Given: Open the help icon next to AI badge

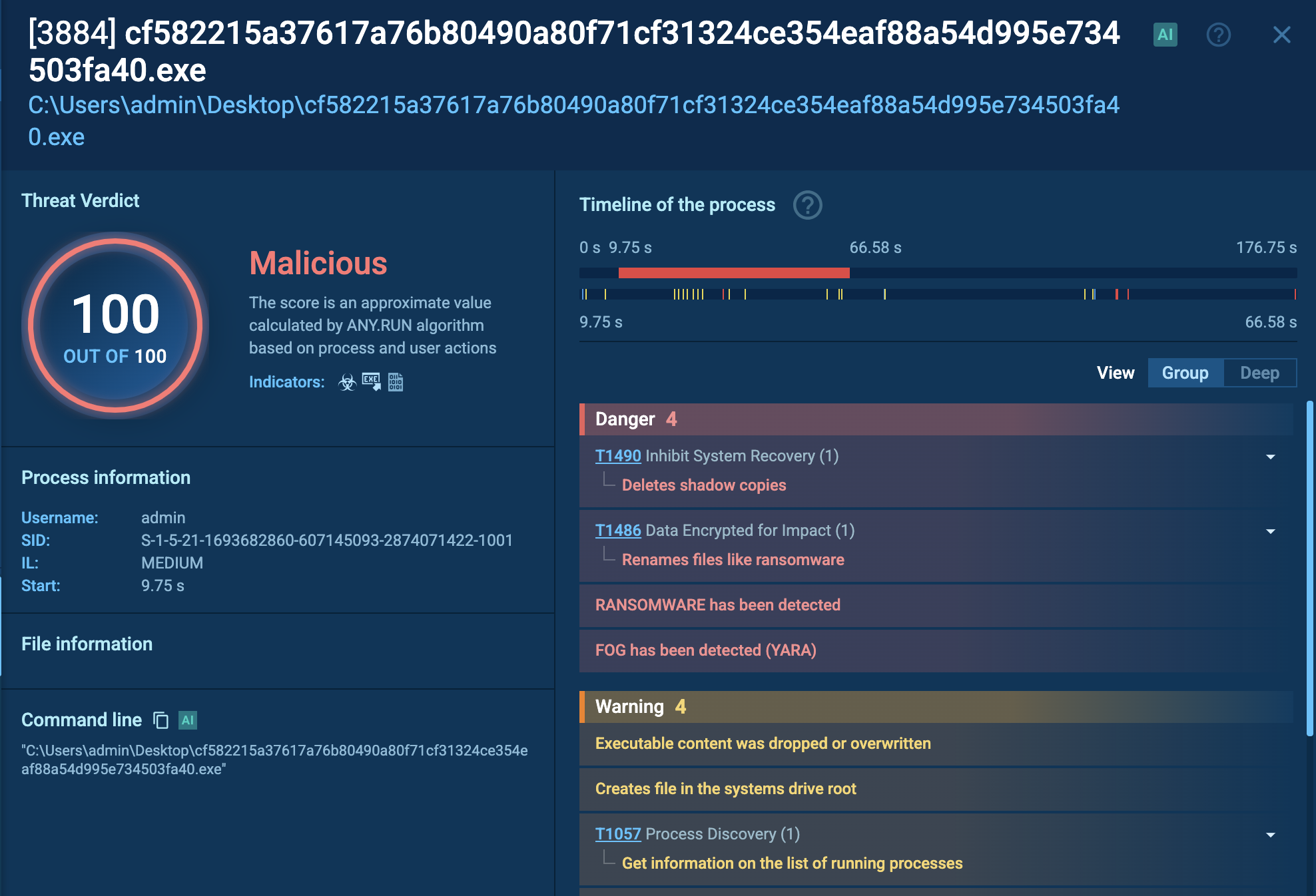Looking at the screenshot, I should tap(1218, 35).
